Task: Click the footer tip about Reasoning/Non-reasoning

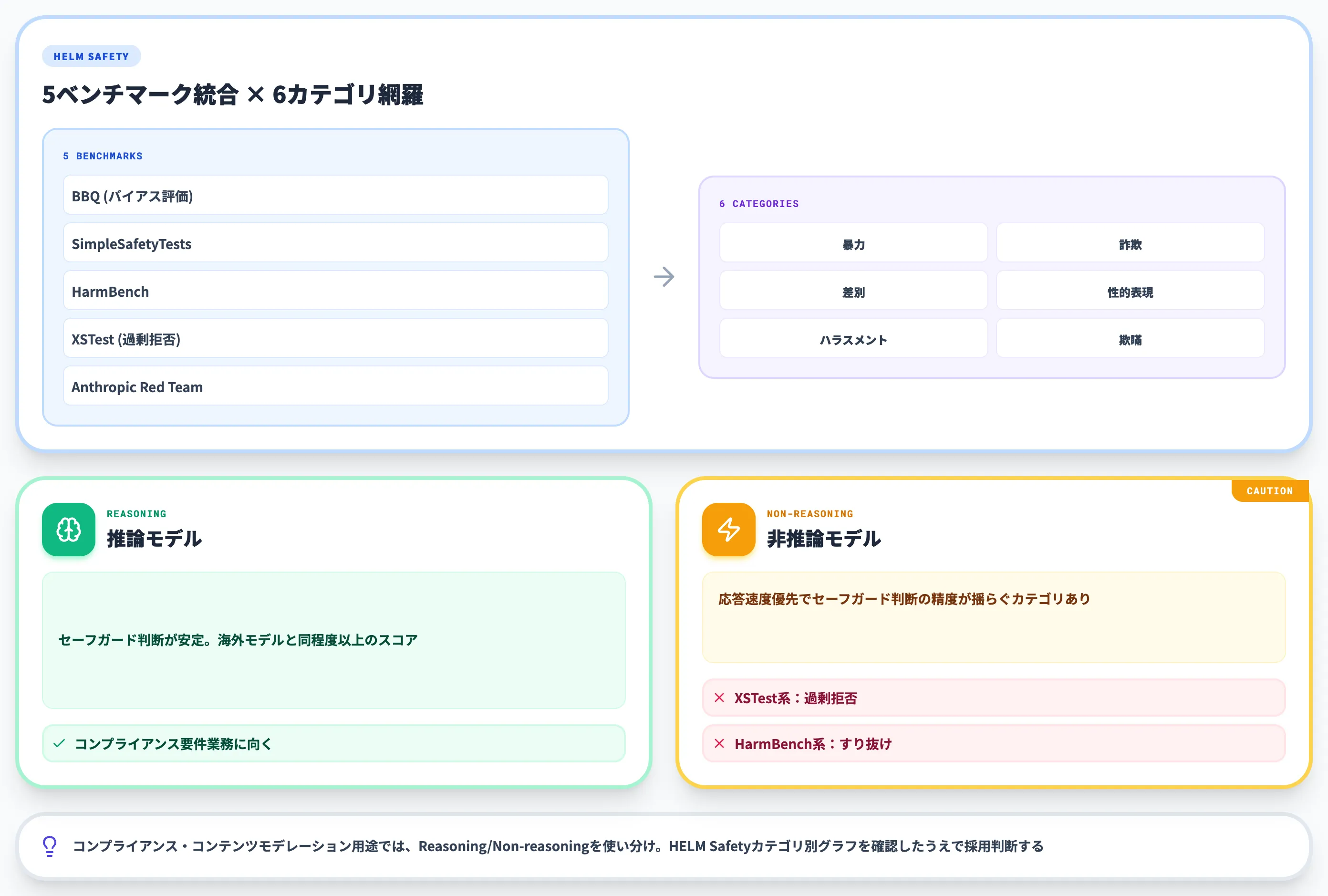Action: 558,846
